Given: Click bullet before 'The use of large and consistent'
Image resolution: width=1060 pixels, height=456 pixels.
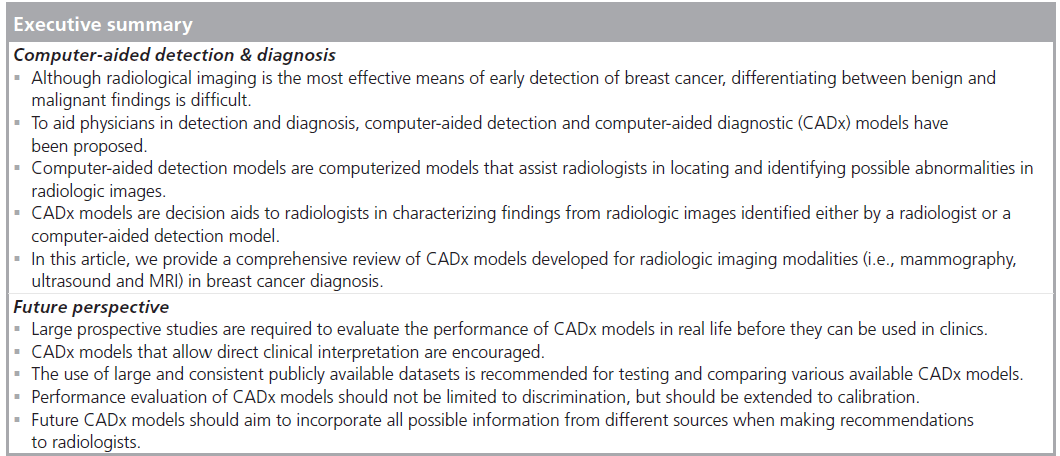Looking at the screenshot, I should click(17, 376).
